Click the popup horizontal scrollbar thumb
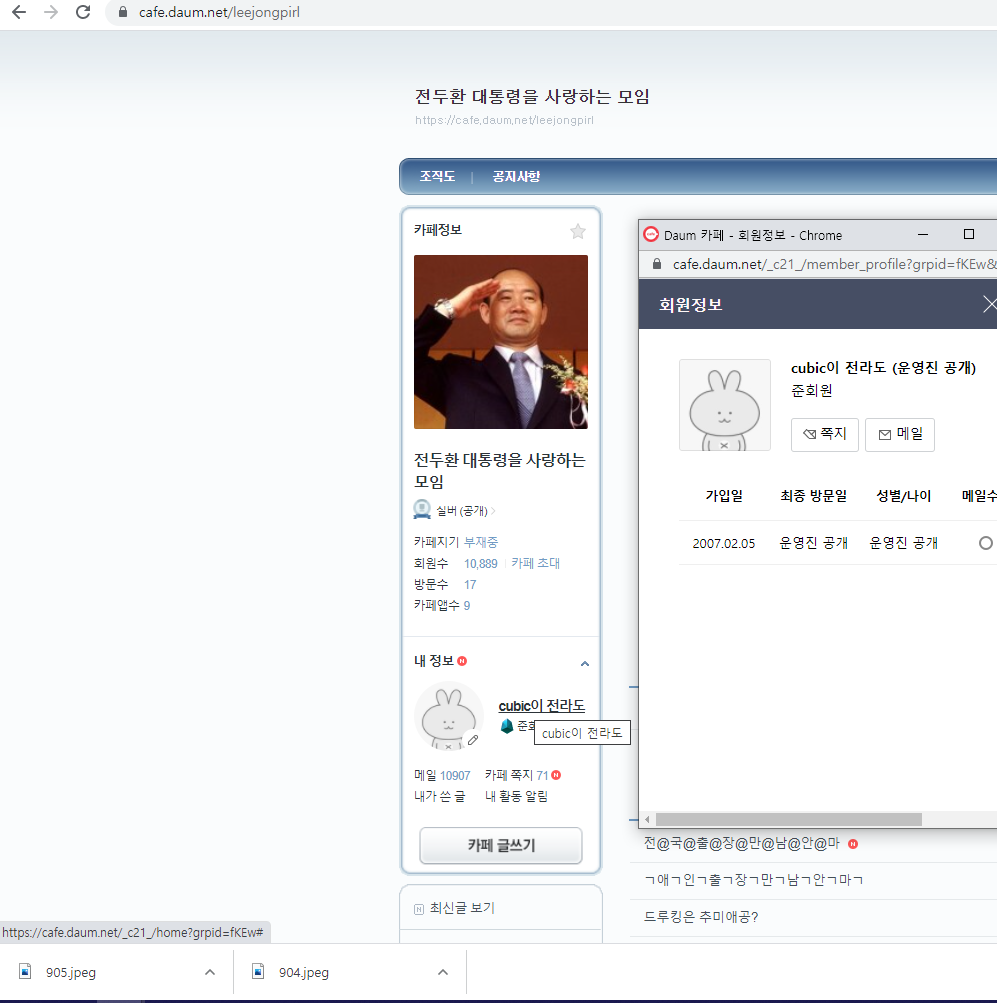The height and width of the screenshot is (1003, 997). (787, 819)
